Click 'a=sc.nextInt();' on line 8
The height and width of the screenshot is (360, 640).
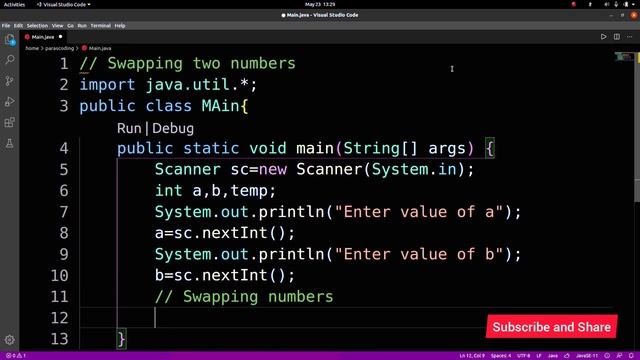click(224, 233)
